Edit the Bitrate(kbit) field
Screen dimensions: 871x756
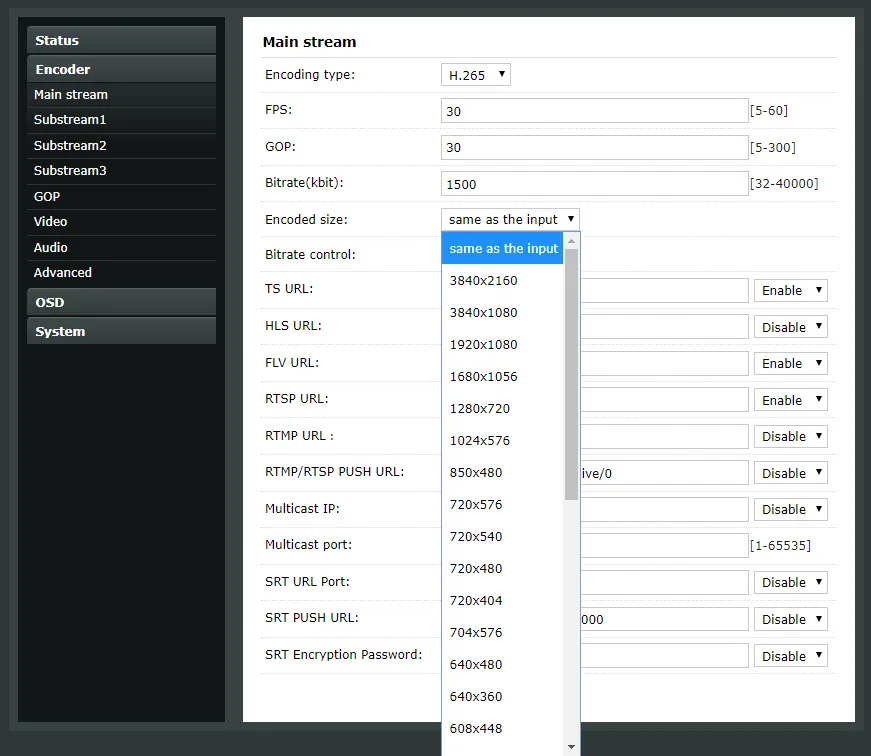[594, 184]
